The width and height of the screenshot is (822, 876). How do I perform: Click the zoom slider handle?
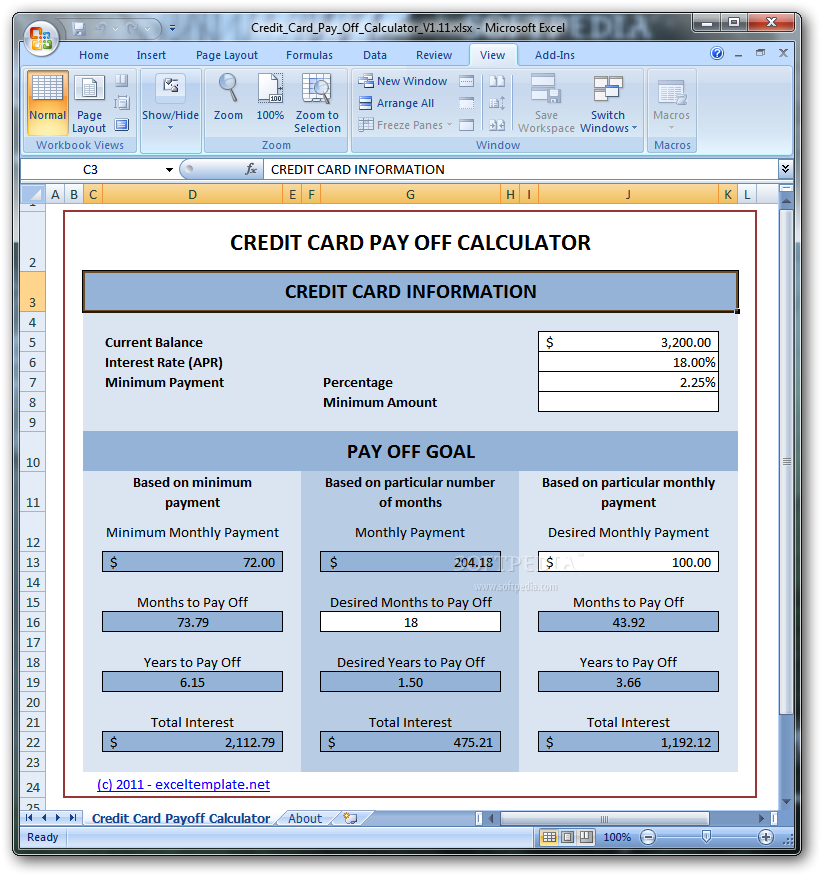click(706, 836)
